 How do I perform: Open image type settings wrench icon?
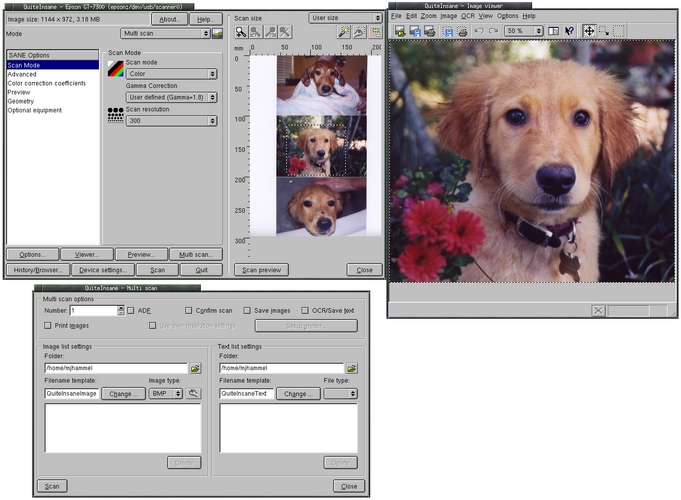194,394
